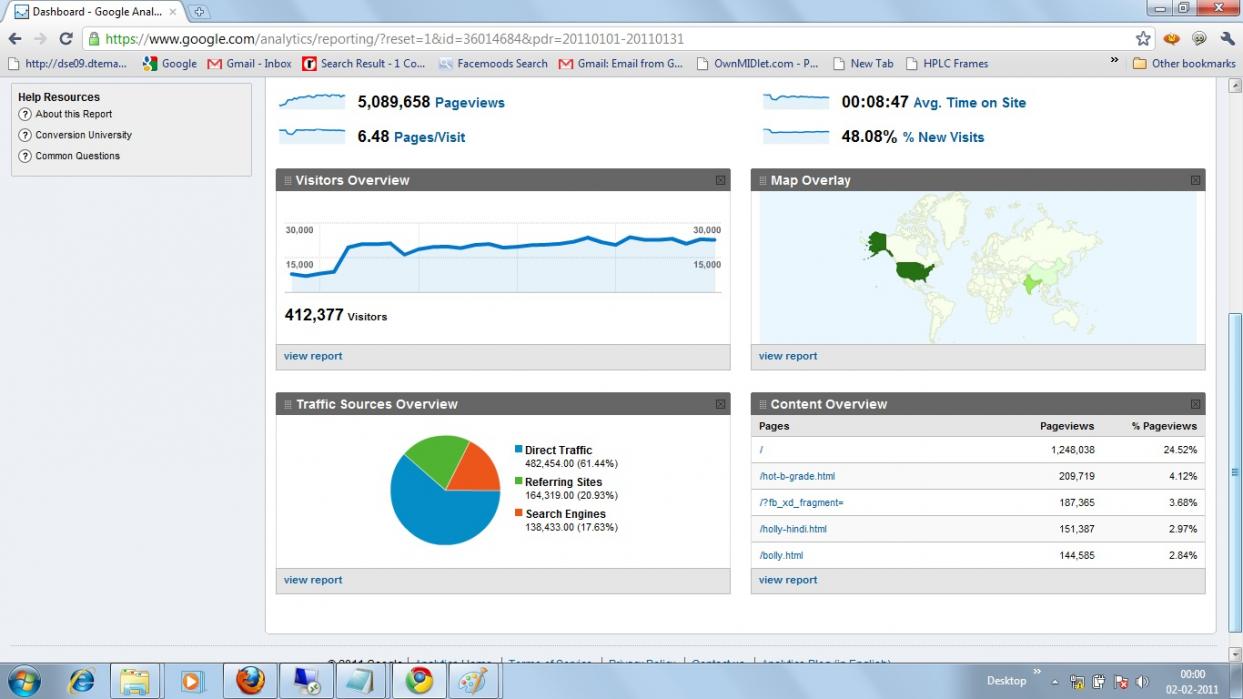Viewport: 1243px width, 699px height.
Task: Close the Map Overlay panel
Action: coord(1195,181)
